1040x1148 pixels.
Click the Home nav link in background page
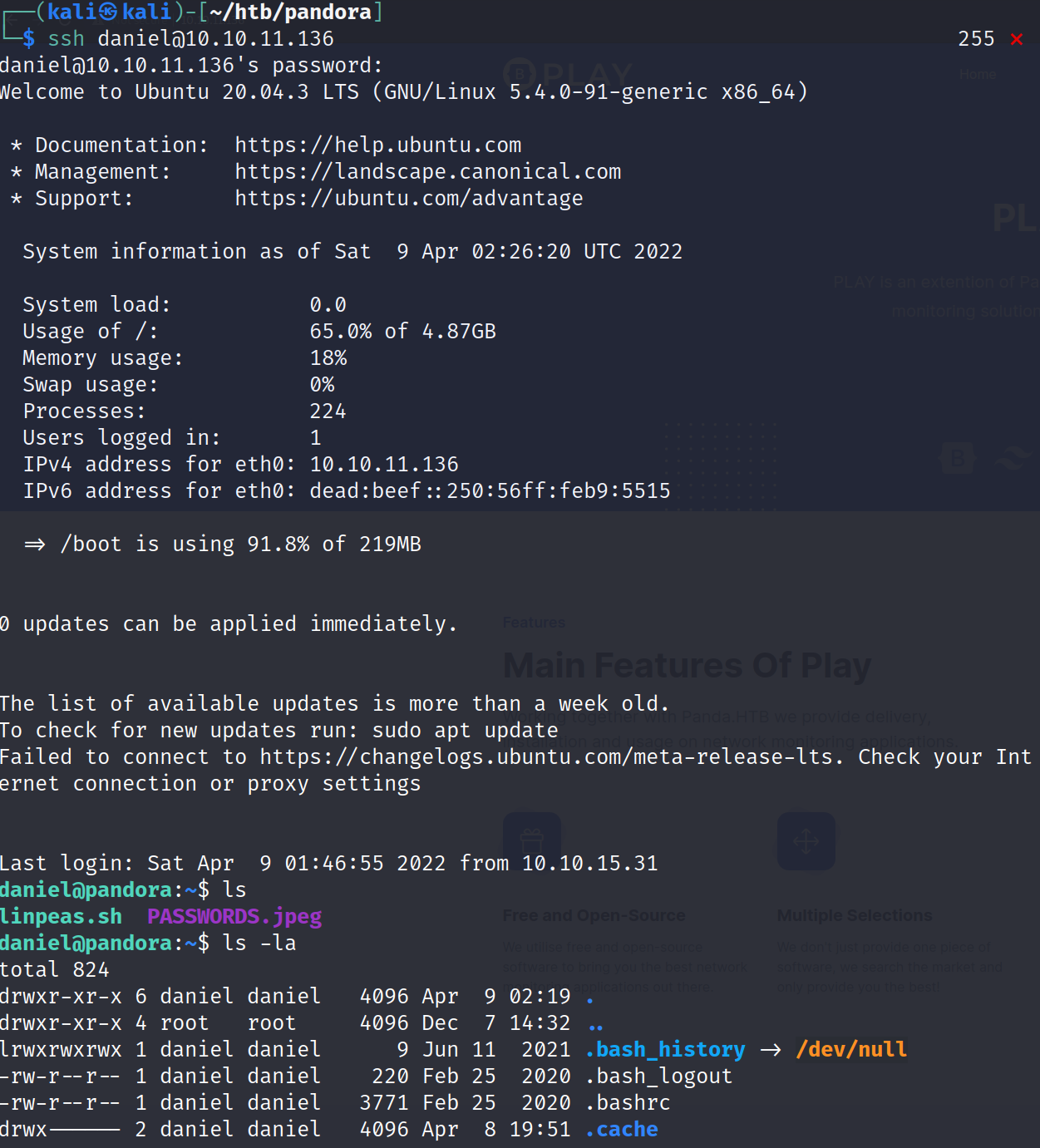tap(978, 75)
